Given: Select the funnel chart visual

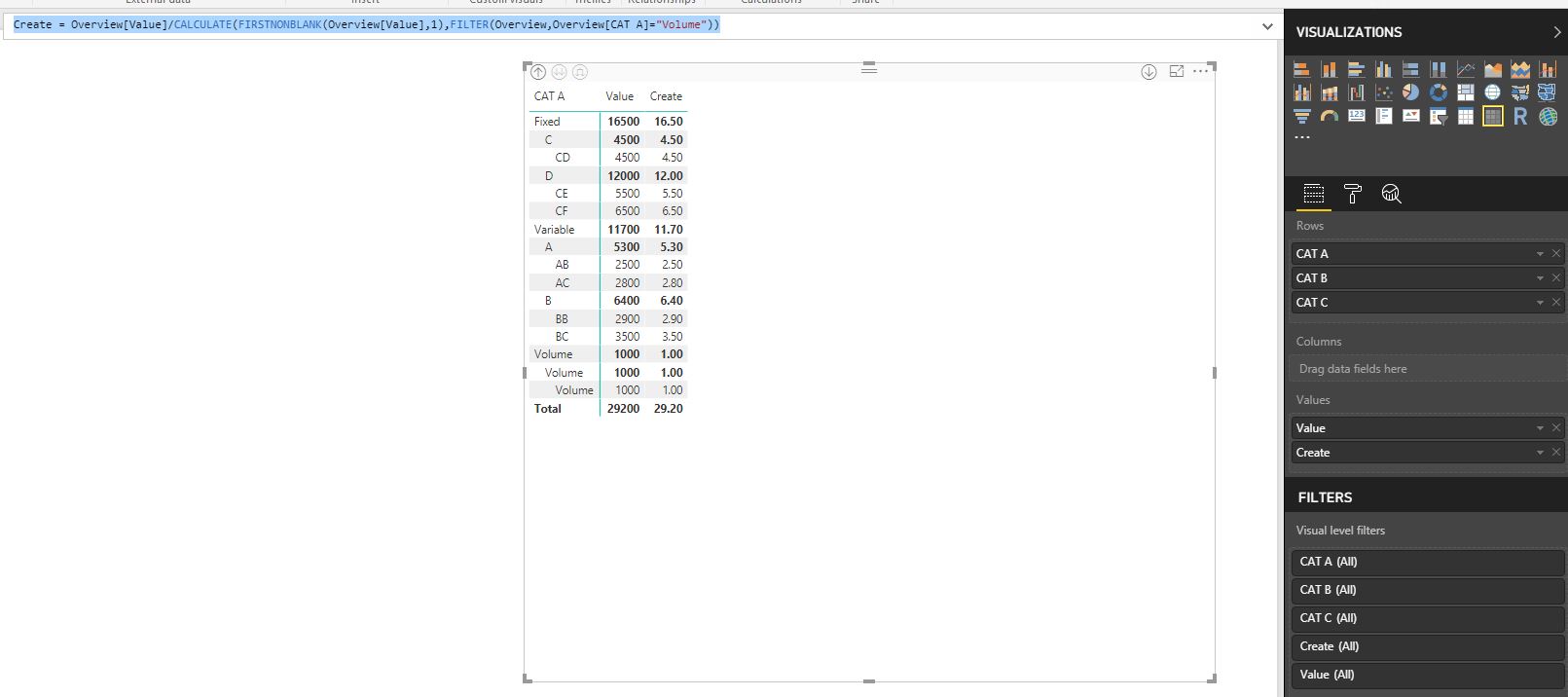Looking at the screenshot, I should click(x=1302, y=116).
